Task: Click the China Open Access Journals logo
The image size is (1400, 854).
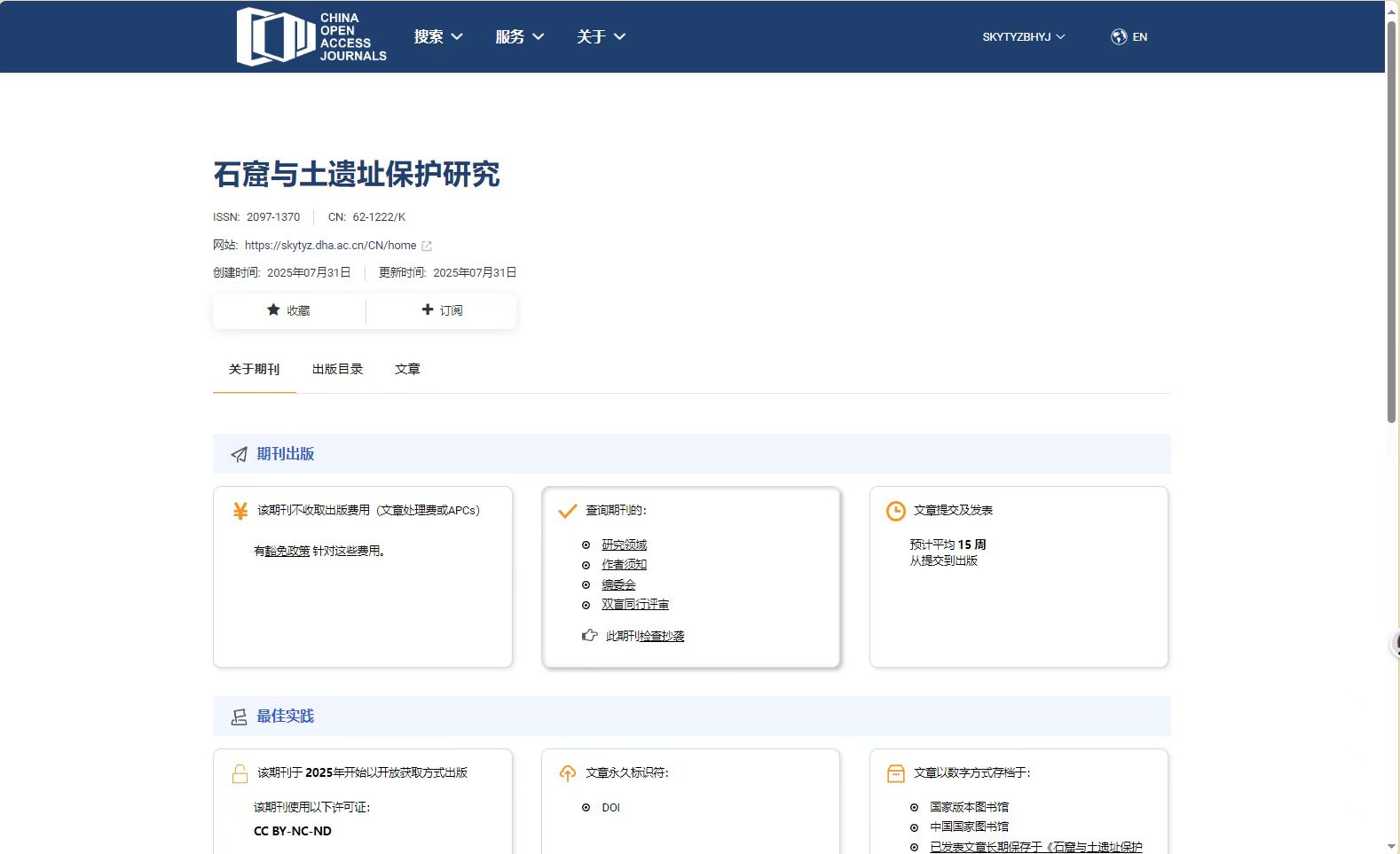Action: 311,36
